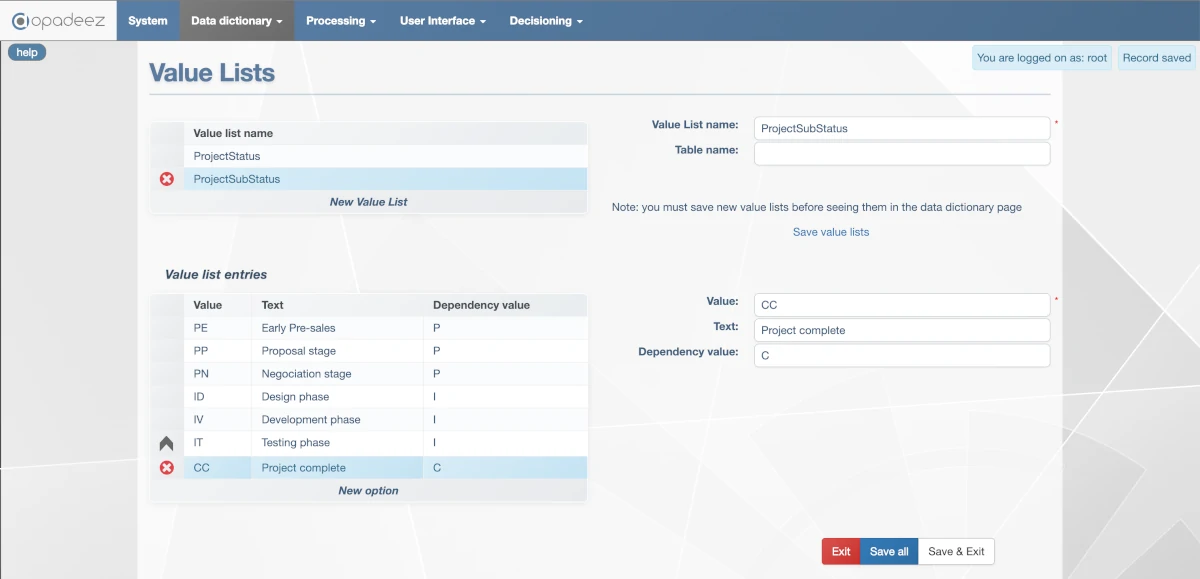Go to the System menu item
Viewport: 1200px width, 579px height.
coord(148,20)
